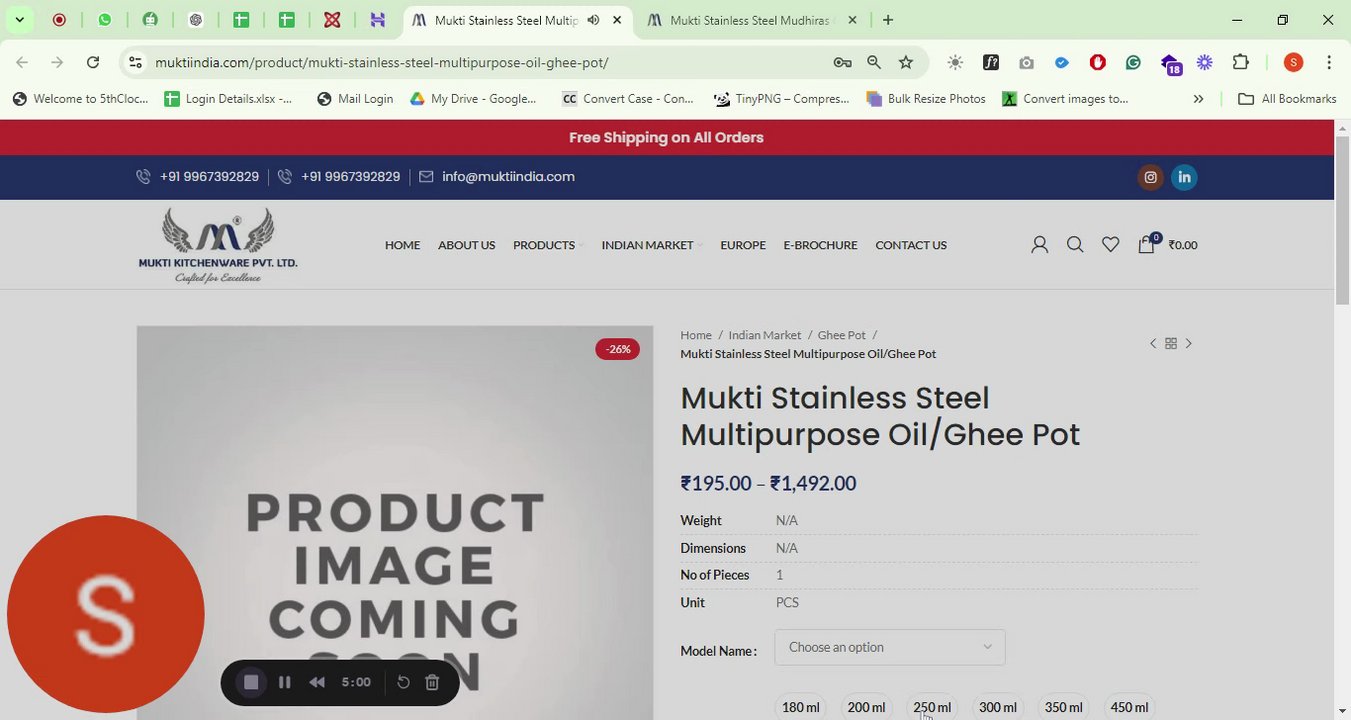This screenshot has height=720, width=1351.
Task: Open the user account icon
Action: pyautogui.click(x=1040, y=245)
